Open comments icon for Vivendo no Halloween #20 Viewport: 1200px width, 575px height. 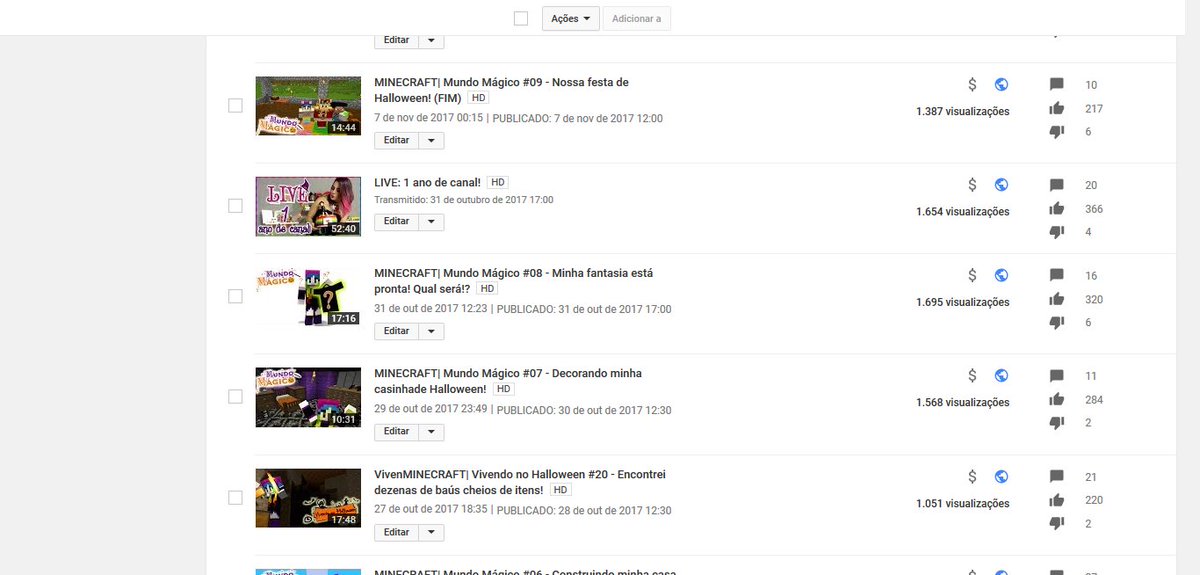point(1056,477)
